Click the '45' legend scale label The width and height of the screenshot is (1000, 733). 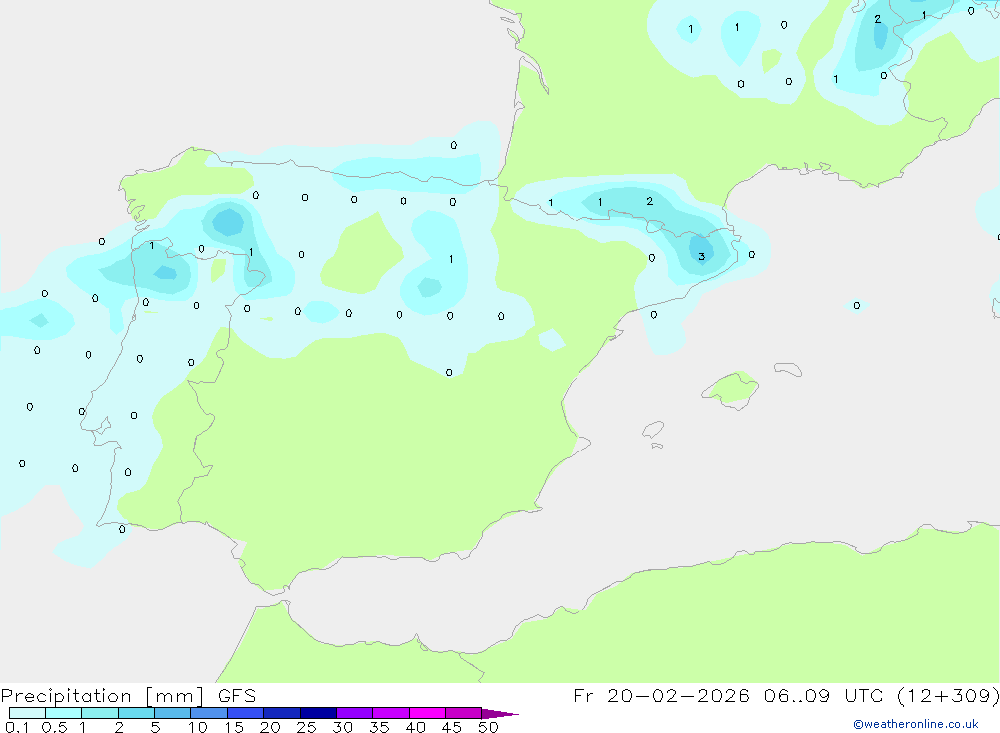[452, 727]
